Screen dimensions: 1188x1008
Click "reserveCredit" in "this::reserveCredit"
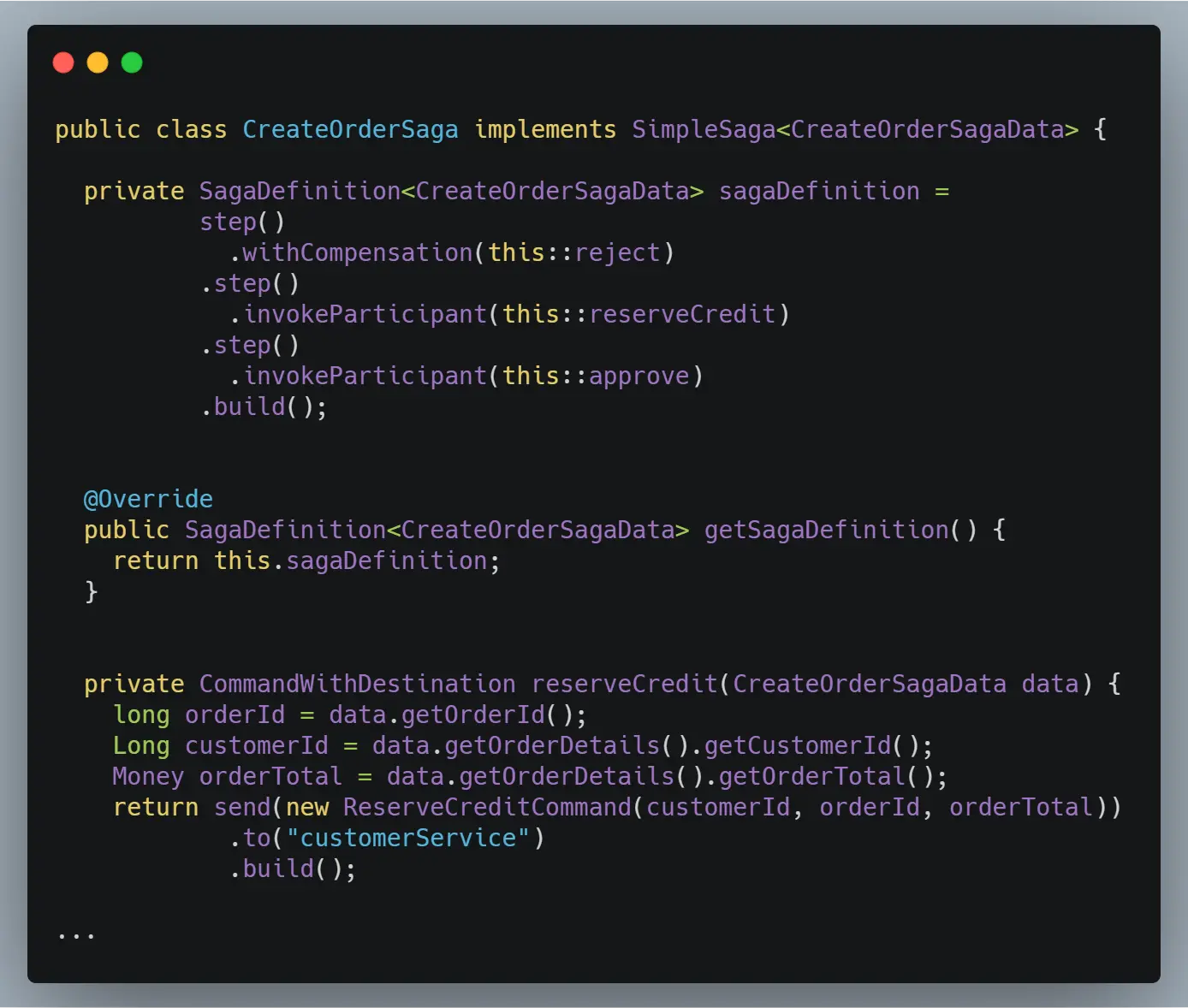point(682,314)
